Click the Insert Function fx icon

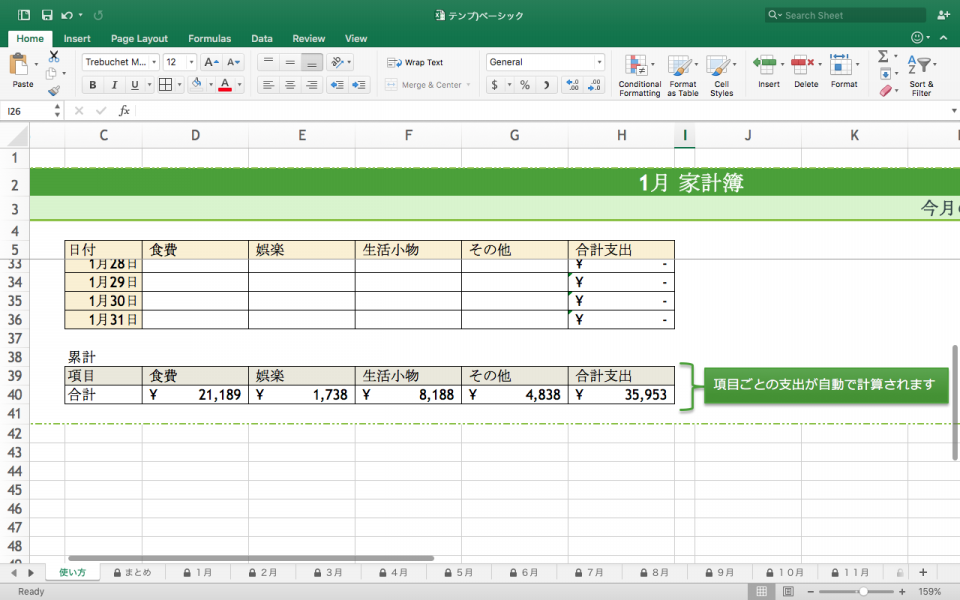[124, 111]
